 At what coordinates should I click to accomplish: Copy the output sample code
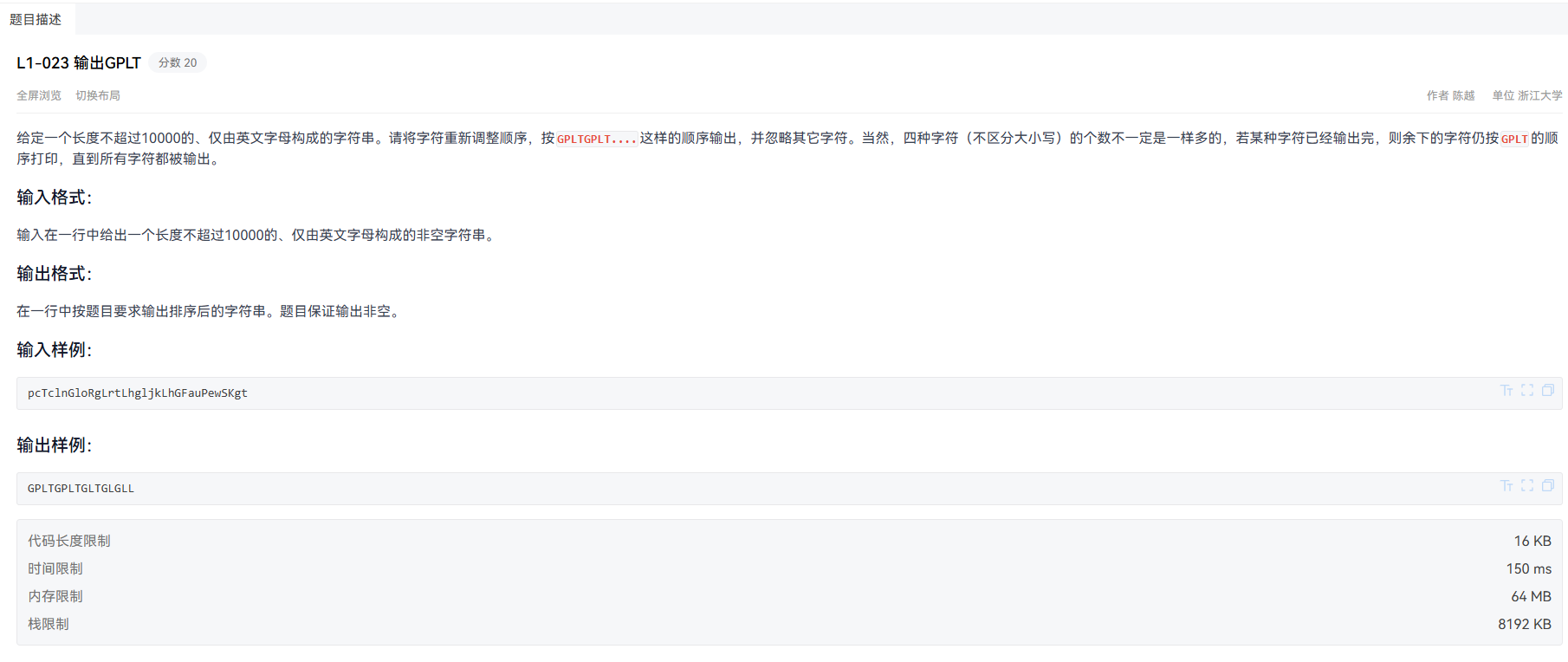pos(1548,486)
